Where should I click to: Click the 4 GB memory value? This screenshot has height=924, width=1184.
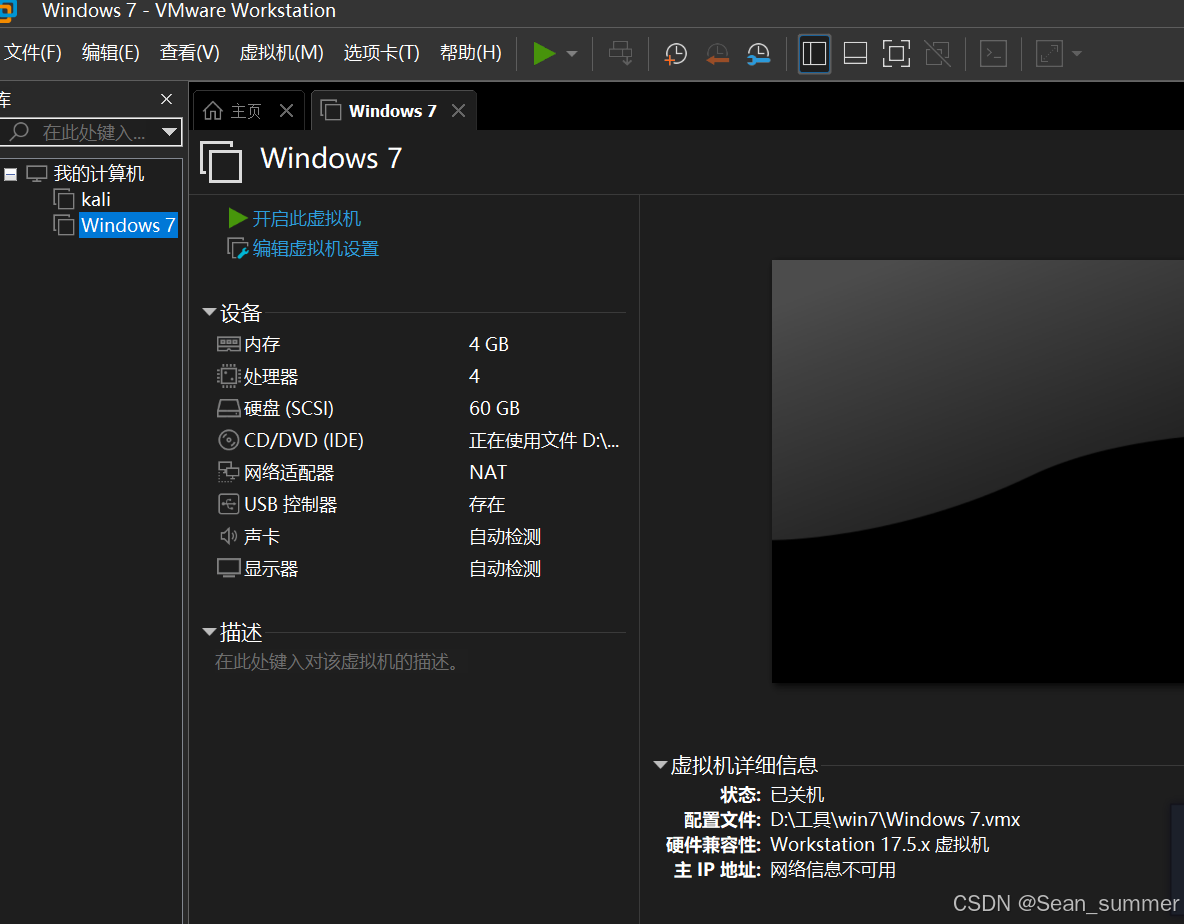(x=489, y=344)
